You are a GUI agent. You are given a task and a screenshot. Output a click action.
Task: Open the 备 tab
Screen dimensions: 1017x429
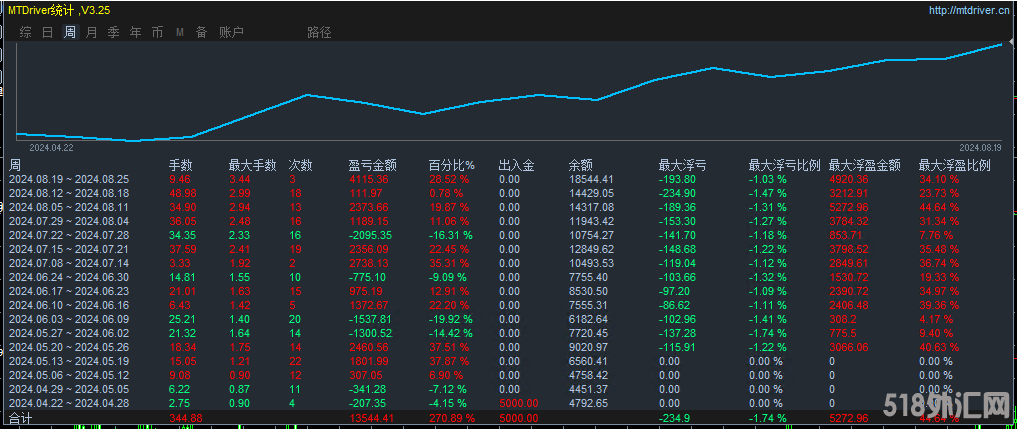tap(202, 32)
